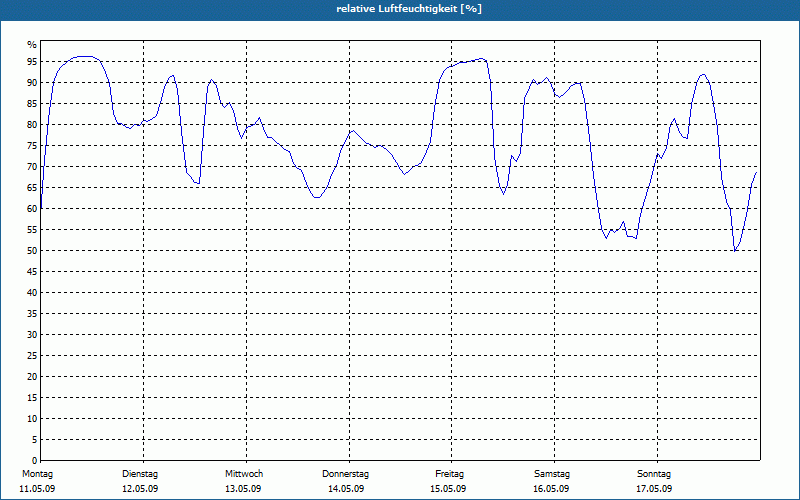Click the '70' y-axis tick label
This screenshot has width=800, height=500.
pos(32,167)
